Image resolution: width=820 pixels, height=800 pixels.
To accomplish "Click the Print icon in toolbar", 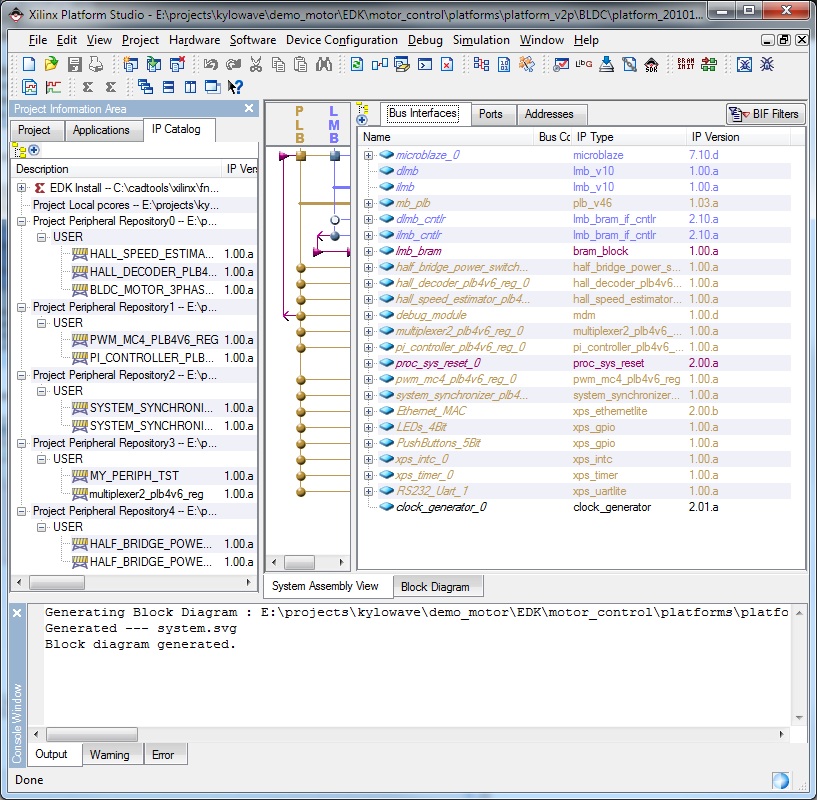I will [x=96, y=64].
